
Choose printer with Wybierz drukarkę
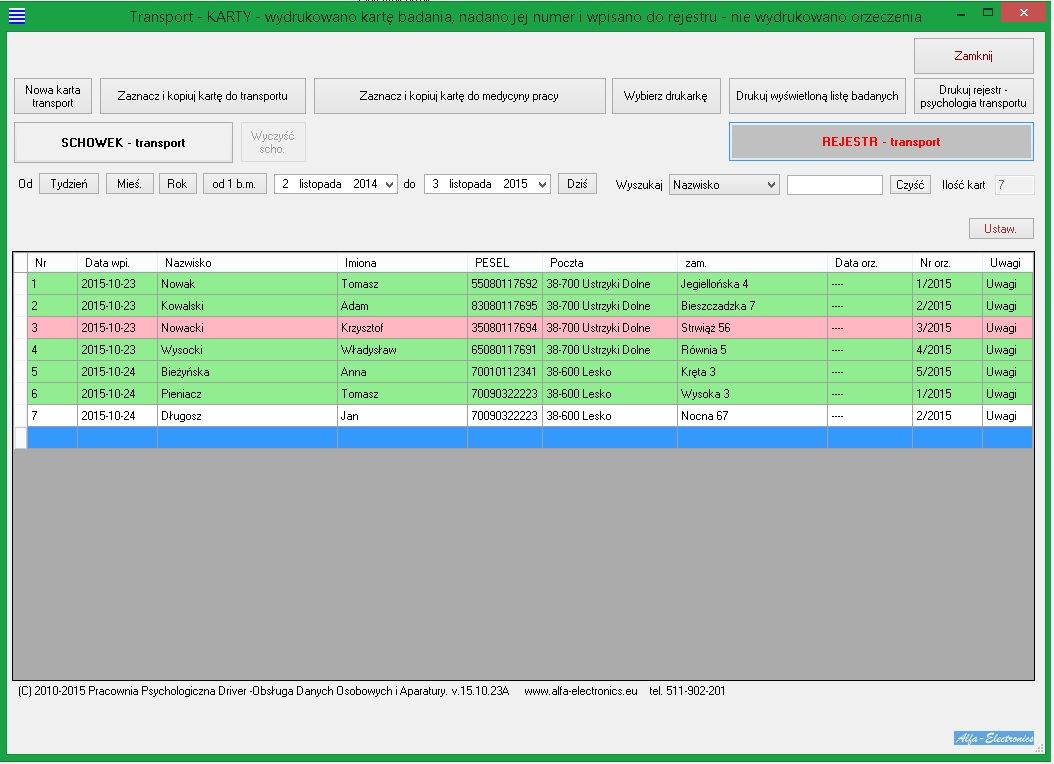[x=665, y=96]
